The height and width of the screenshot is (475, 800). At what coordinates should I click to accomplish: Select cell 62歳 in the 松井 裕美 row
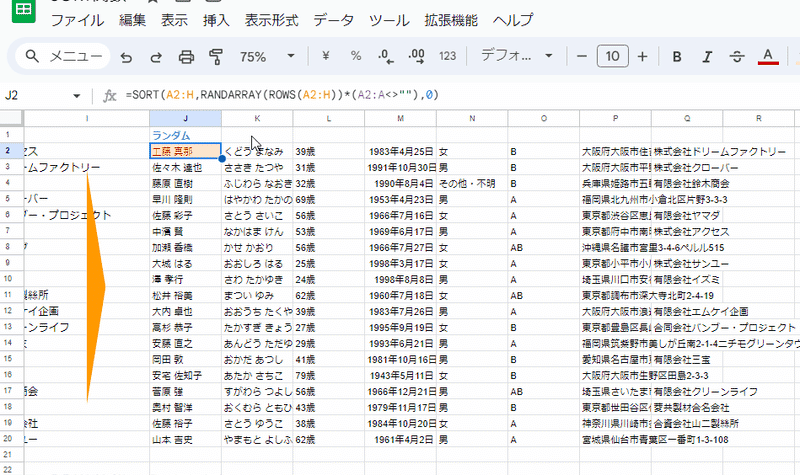[329, 295]
